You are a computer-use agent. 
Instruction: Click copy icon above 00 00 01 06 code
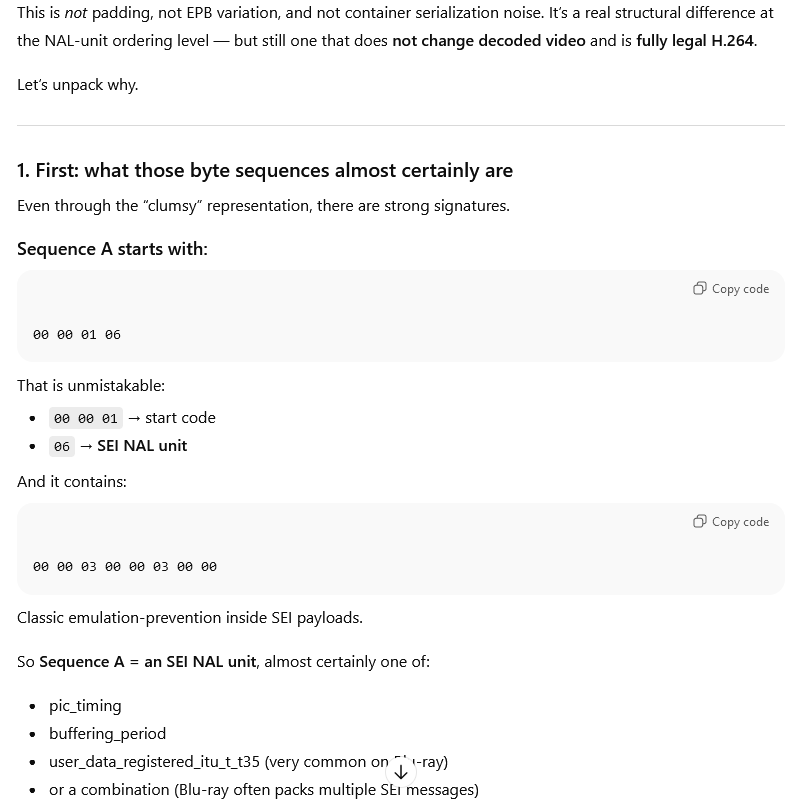(x=700, y=289)
